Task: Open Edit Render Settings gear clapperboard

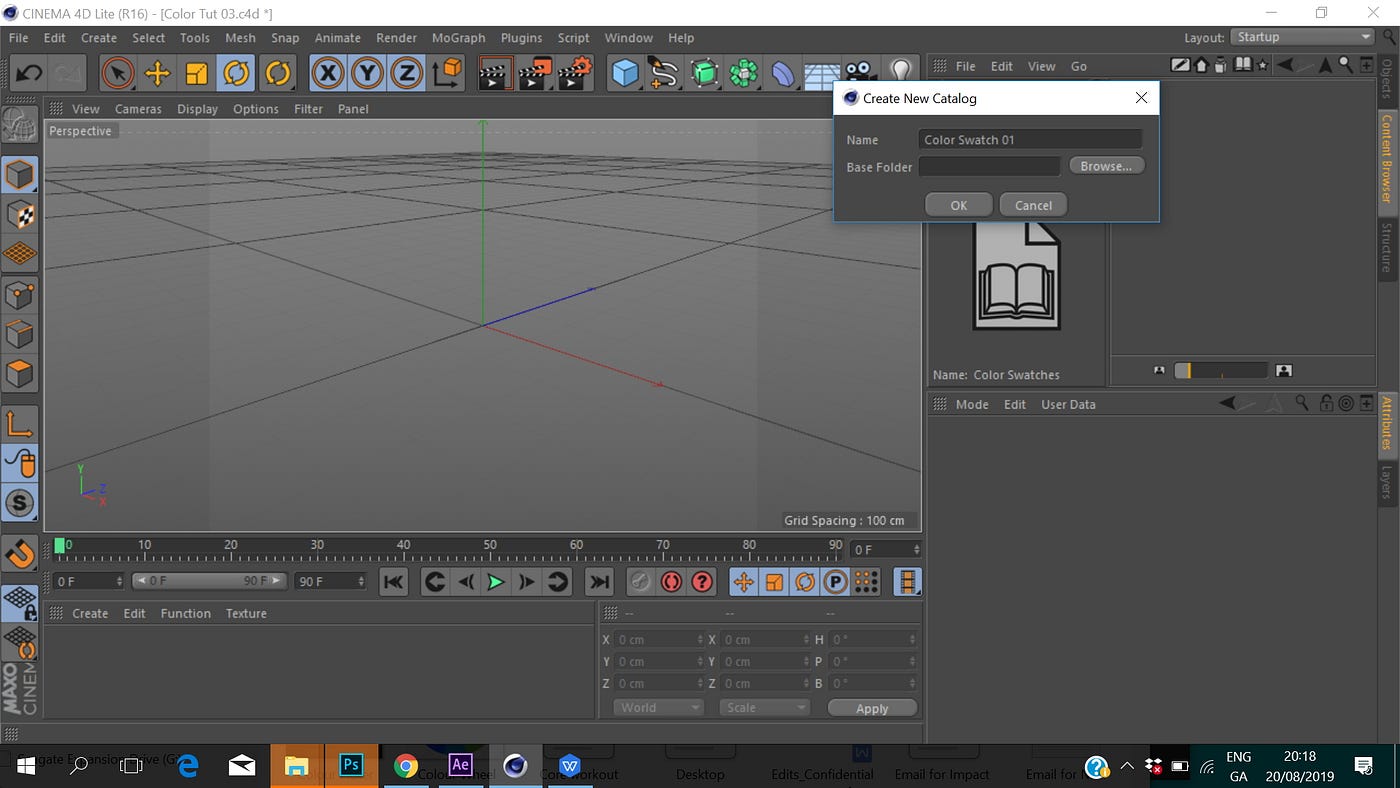Action: (x=575, y=73)
